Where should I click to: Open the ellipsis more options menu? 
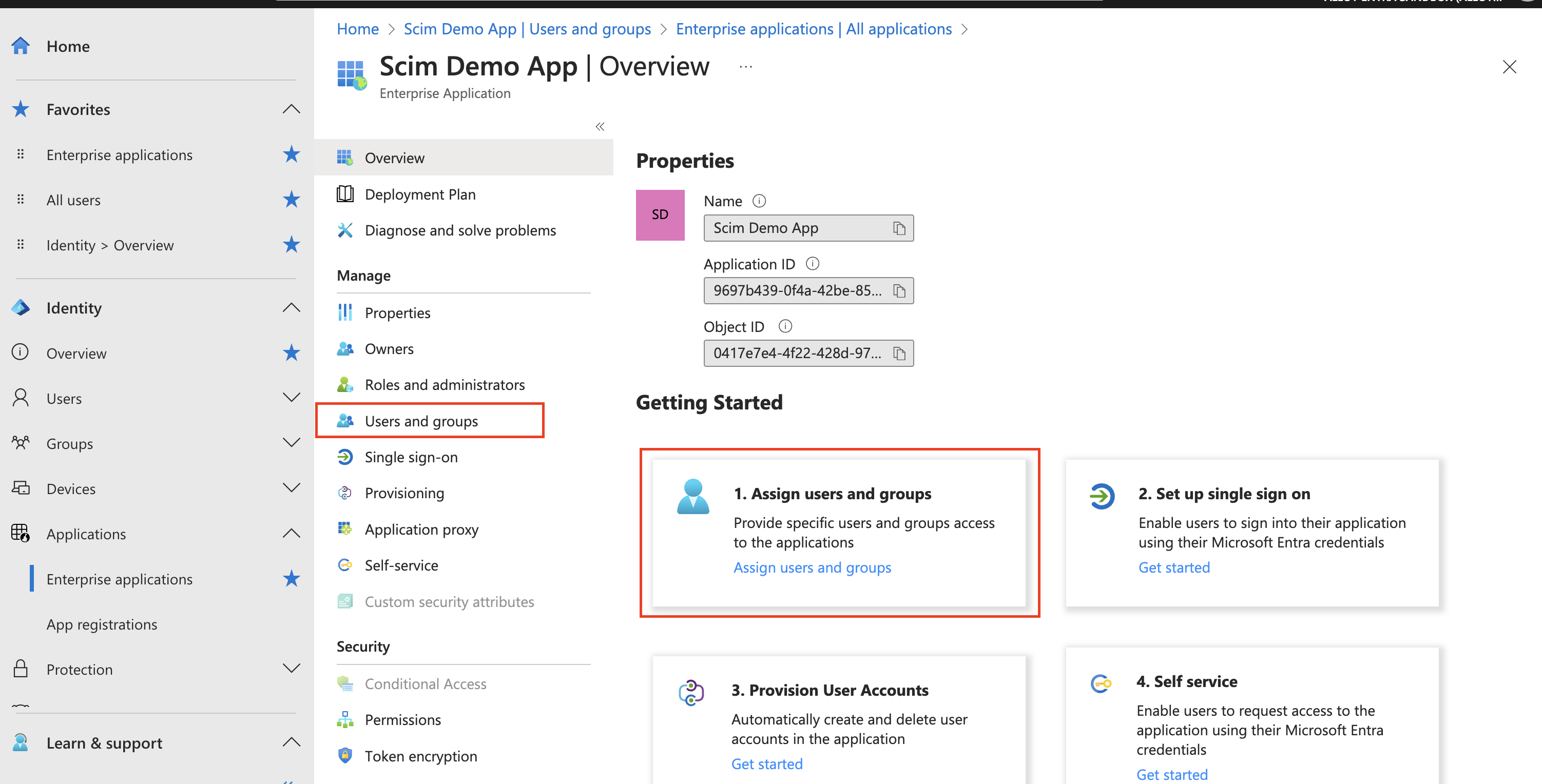[745, 67]
